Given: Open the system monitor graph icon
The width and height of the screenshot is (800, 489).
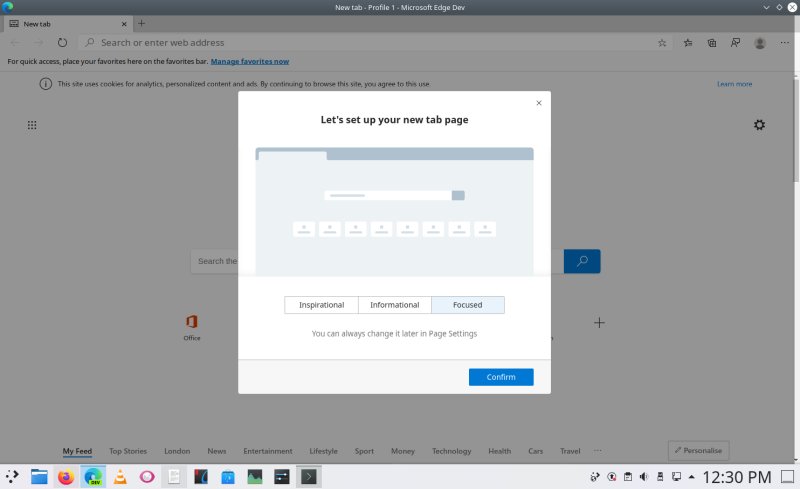Looking at the screenshot, I should [x=255, y=477].
